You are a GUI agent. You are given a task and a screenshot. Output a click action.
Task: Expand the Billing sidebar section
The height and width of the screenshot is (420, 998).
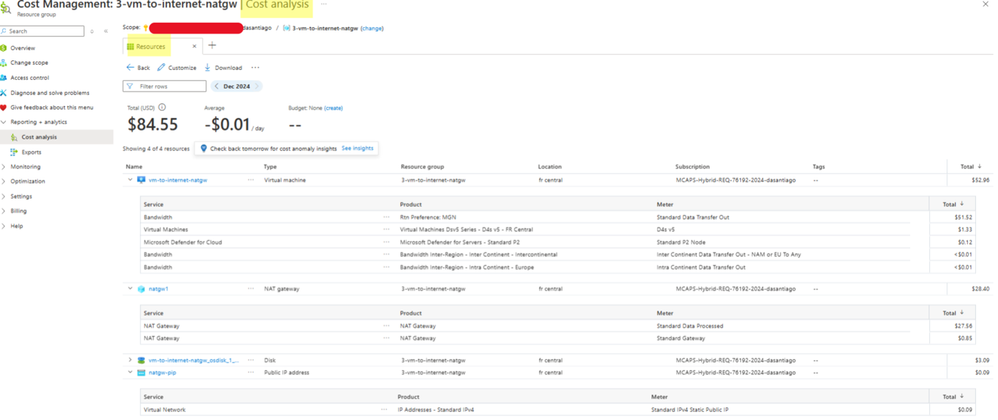(4, 211)
